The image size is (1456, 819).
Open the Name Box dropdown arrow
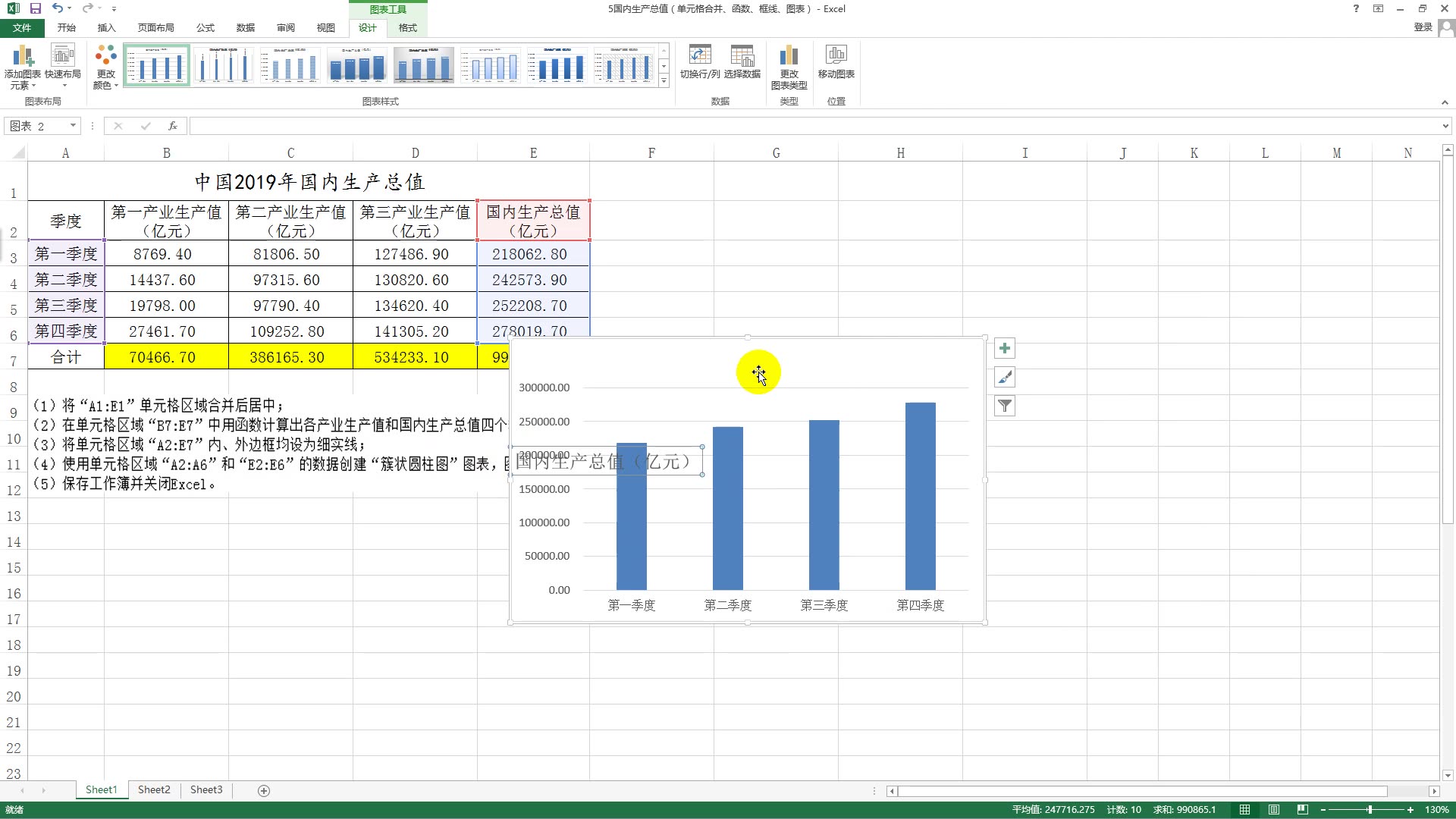pyautogui.click(x=73, y=126)
